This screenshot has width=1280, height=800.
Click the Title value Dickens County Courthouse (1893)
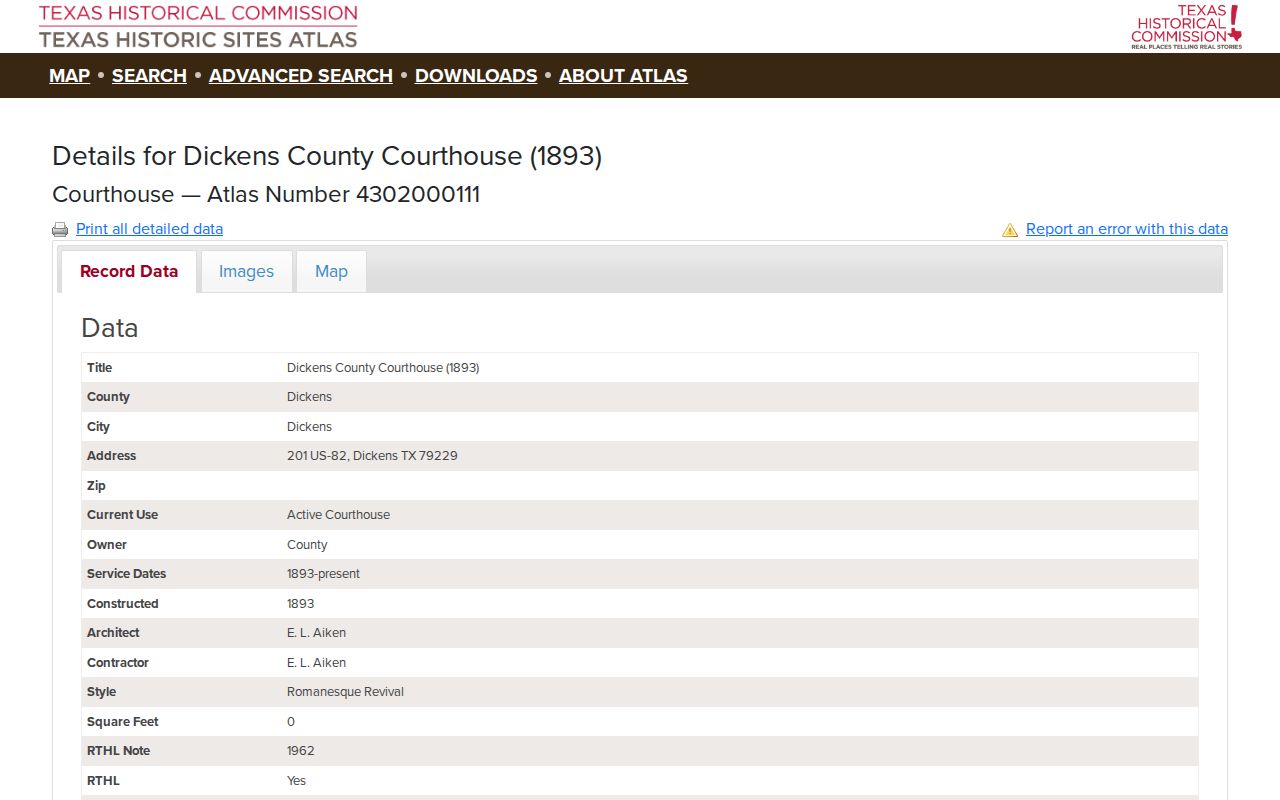383,368
